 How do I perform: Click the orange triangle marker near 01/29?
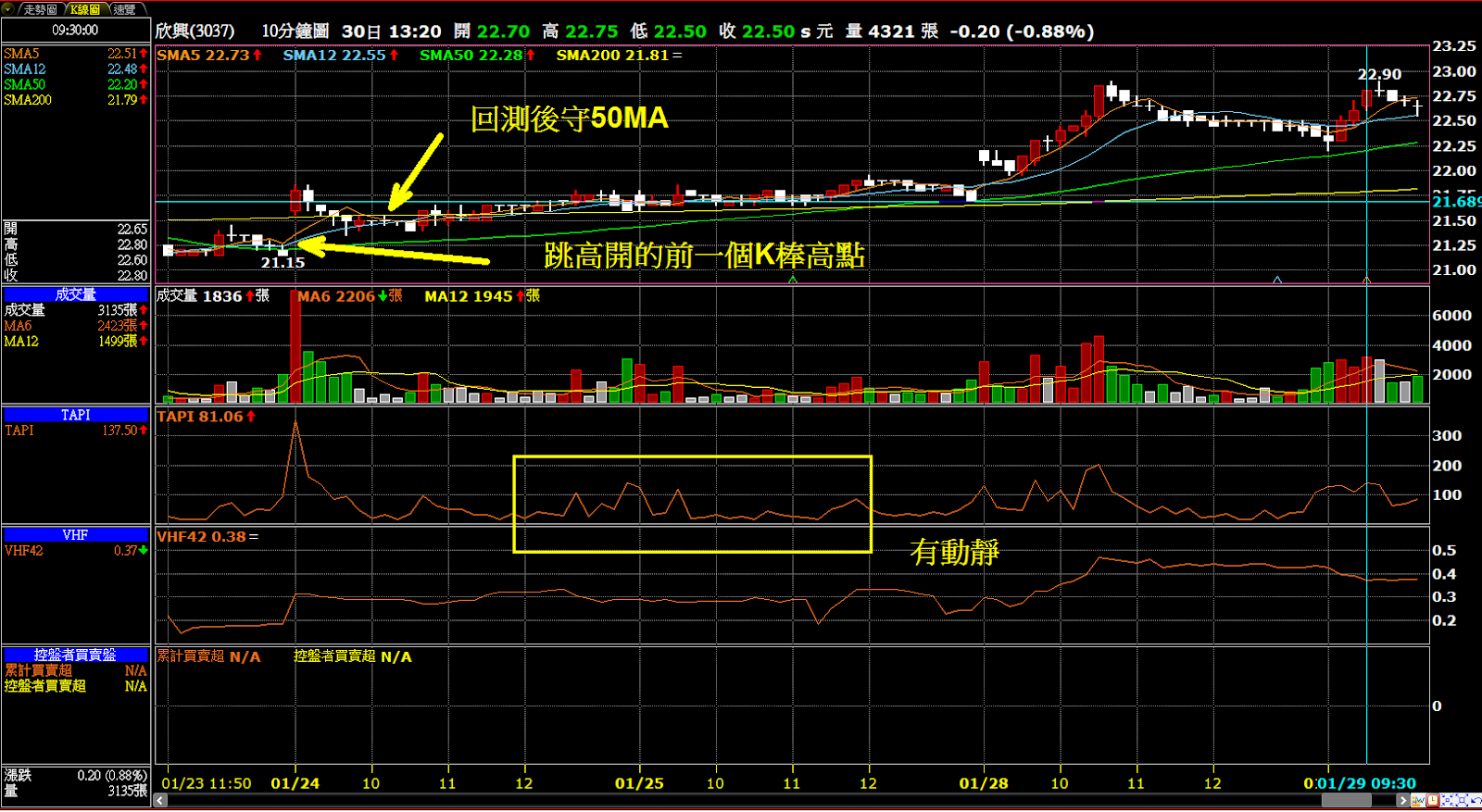click(1366, 279)
